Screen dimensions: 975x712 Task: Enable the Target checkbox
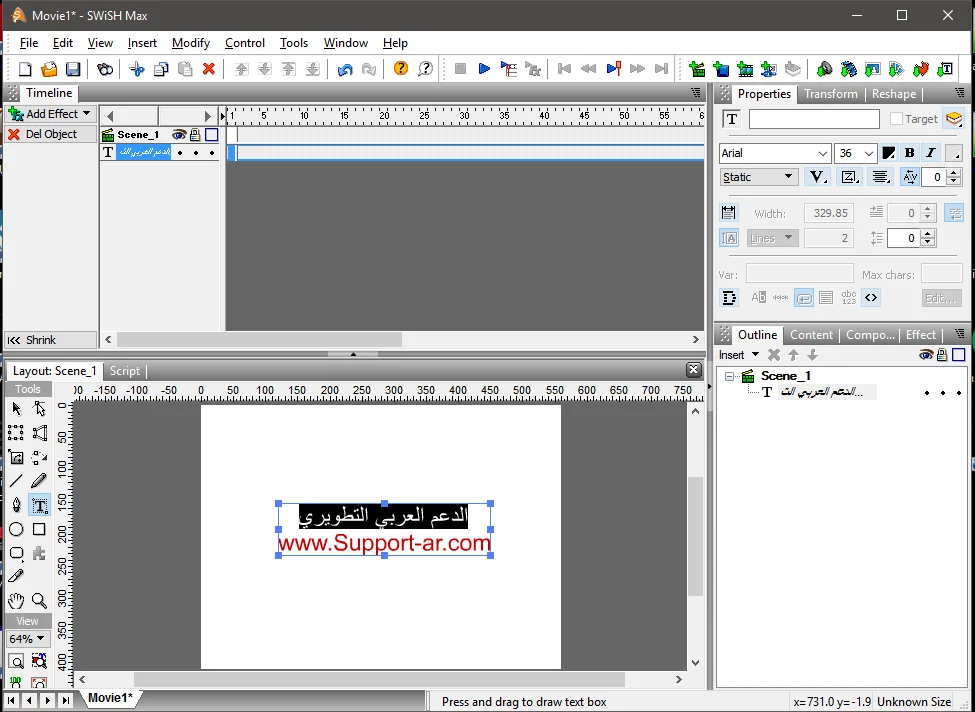tap(896, 119)
